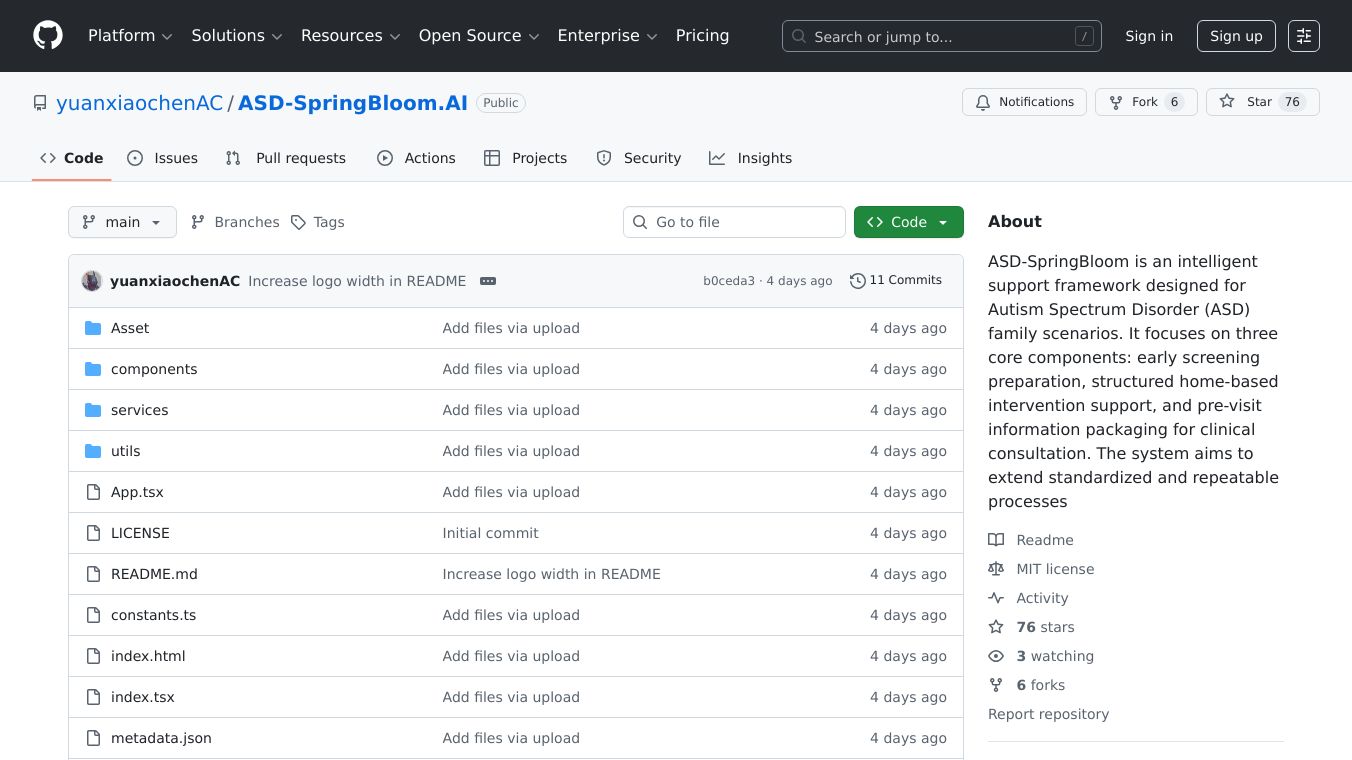Click the Sign up button
Viewport: 1352px width, 760px height.
pos(1236,36)
